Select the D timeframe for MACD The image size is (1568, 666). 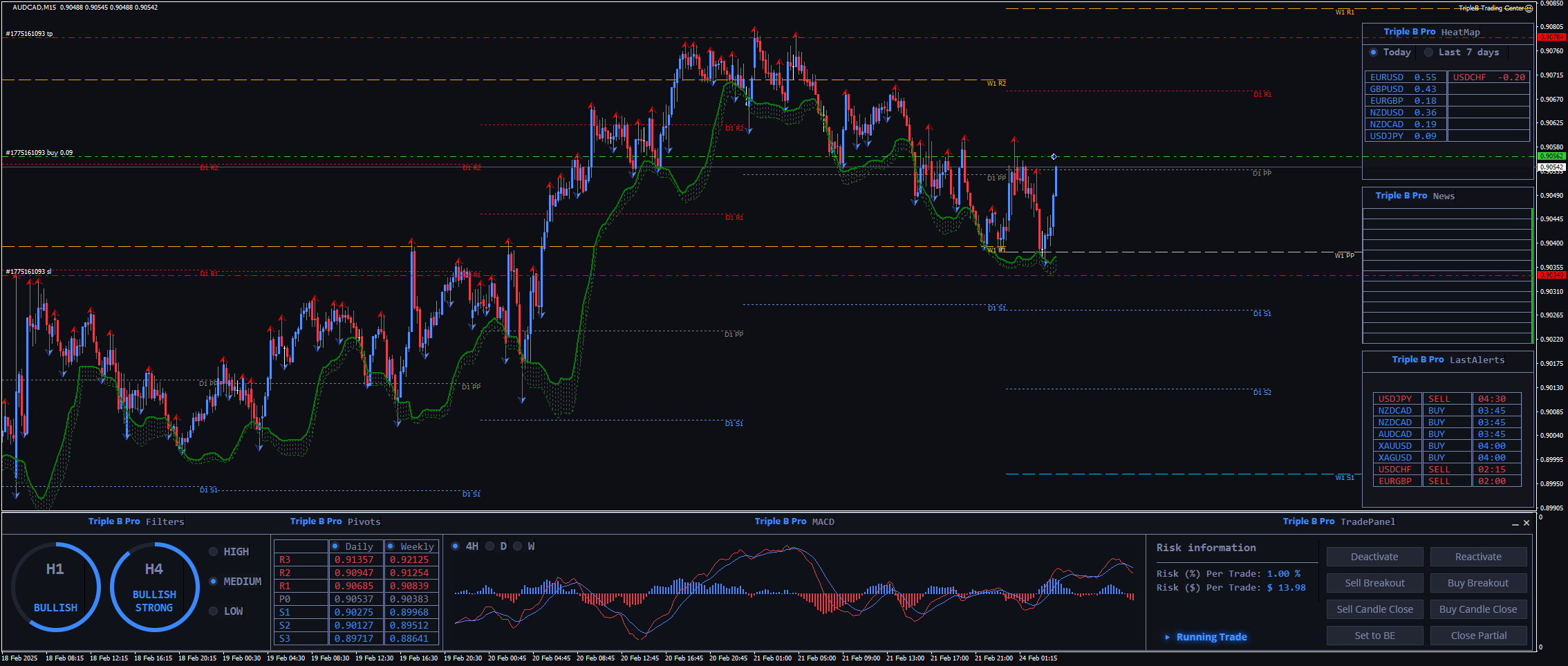[x=490, y=546]
